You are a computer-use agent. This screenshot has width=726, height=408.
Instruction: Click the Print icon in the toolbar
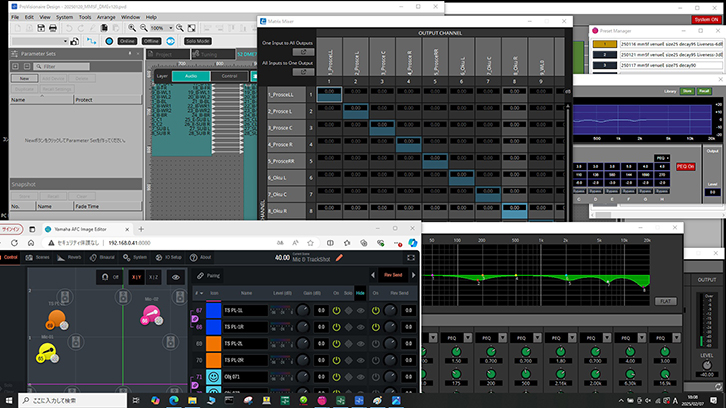pos(53,28)
